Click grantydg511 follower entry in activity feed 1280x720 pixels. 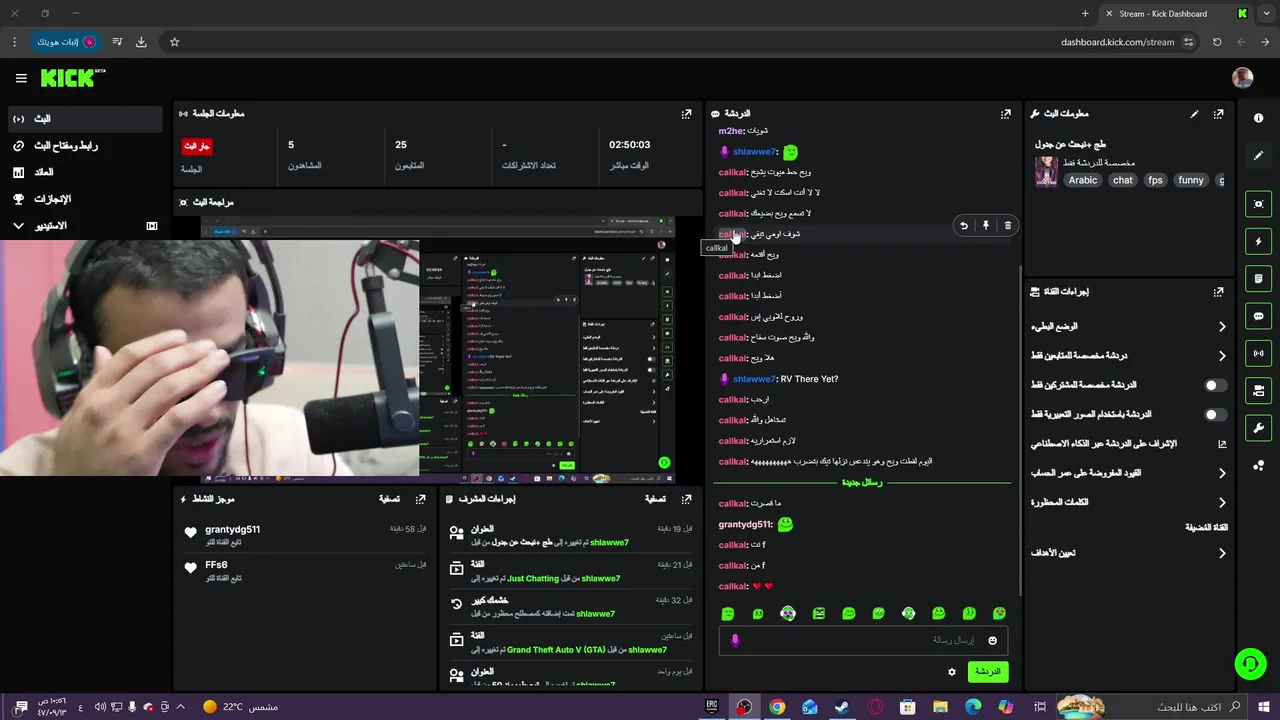(305, 535)
